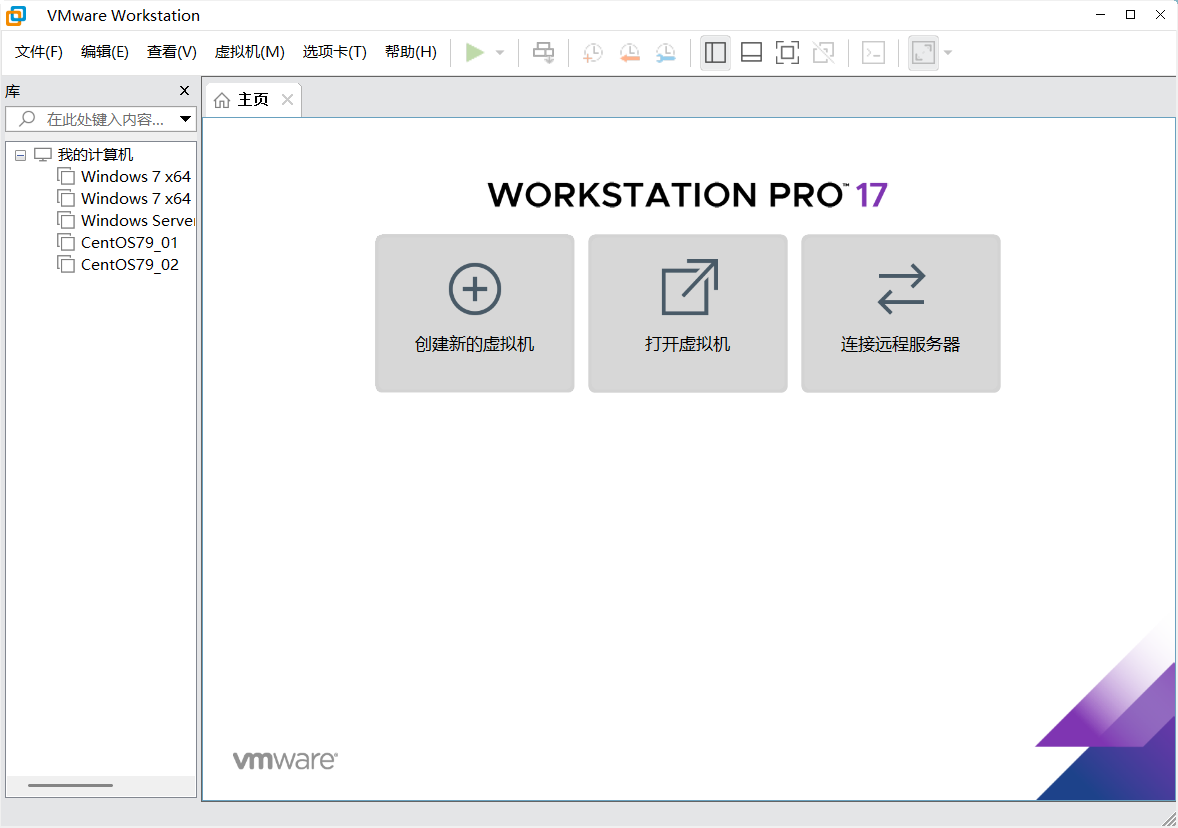Viewport: 1178px width, 828px height.
Task: Click the Revert to Snapshot icon
Action: coord(630,53)
